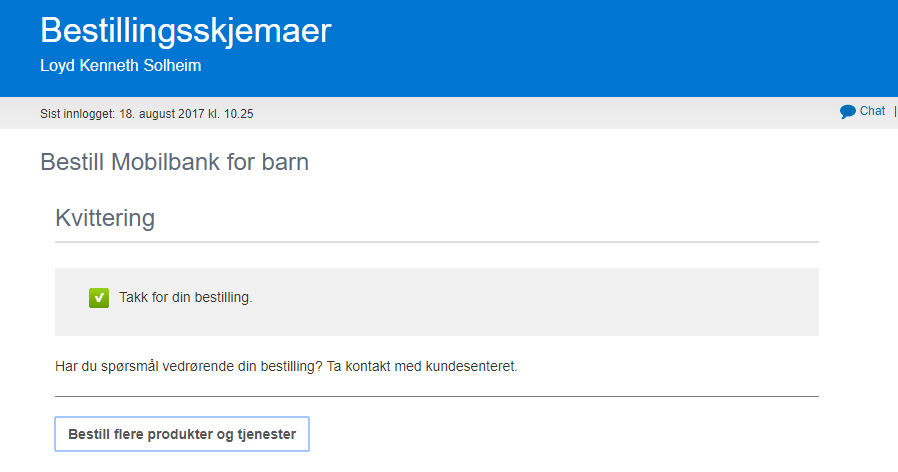
Task: Click the Kvittering section heading
Action: pos(105,217)
